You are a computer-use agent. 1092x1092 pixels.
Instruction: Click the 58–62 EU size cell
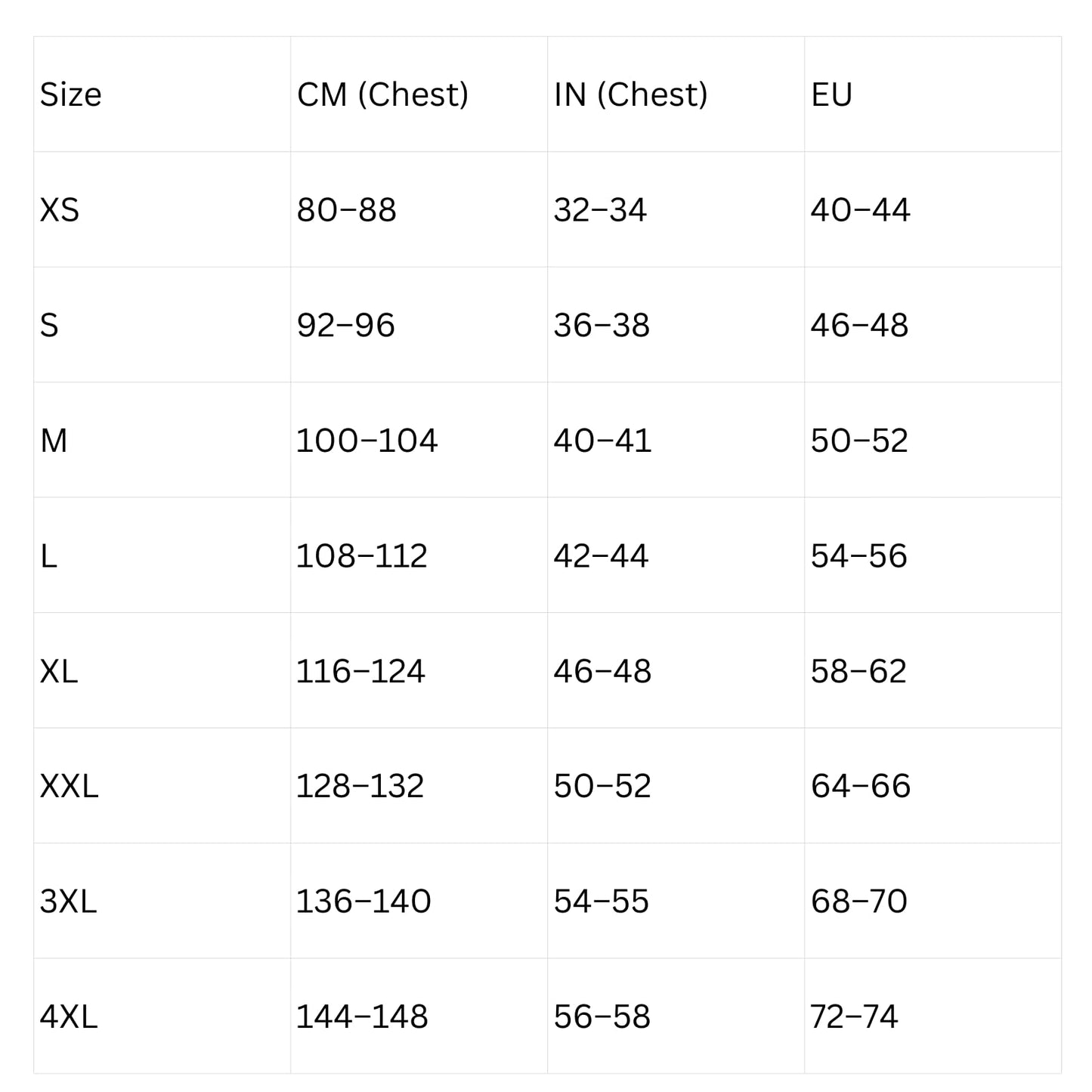[x=858, y=671]
